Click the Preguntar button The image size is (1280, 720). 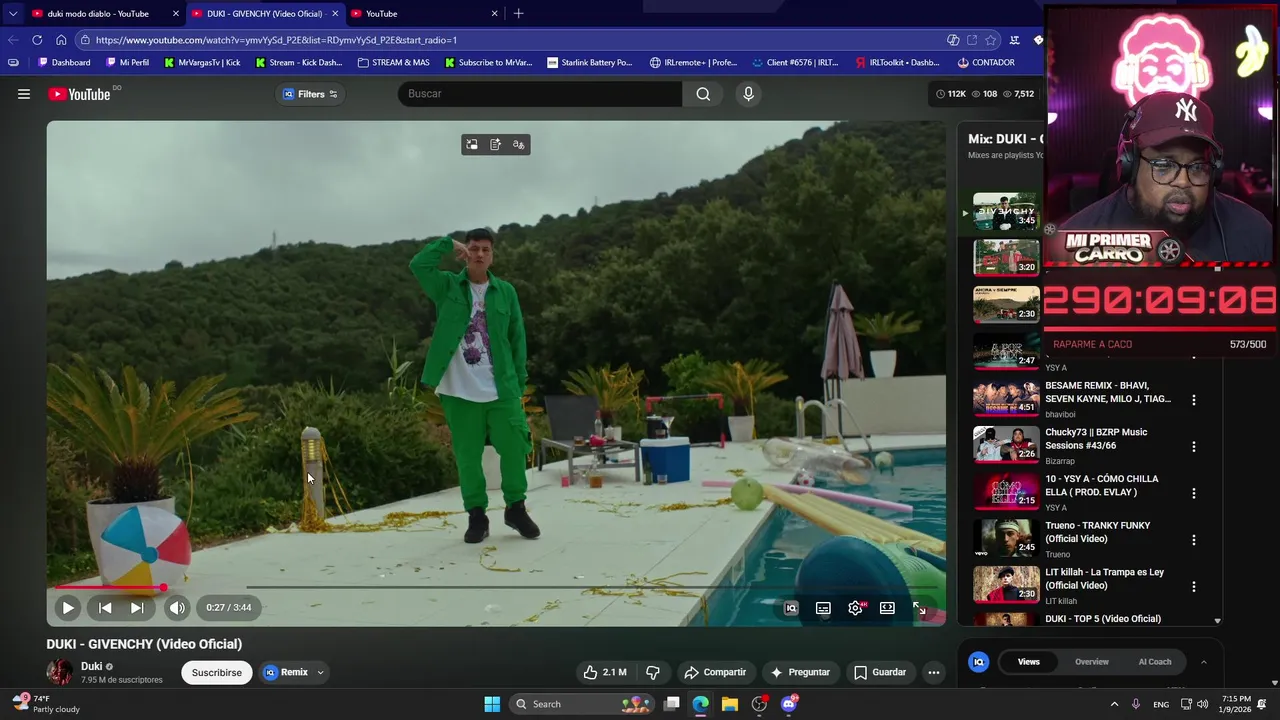pyautogui.click(x=800, y=672)
